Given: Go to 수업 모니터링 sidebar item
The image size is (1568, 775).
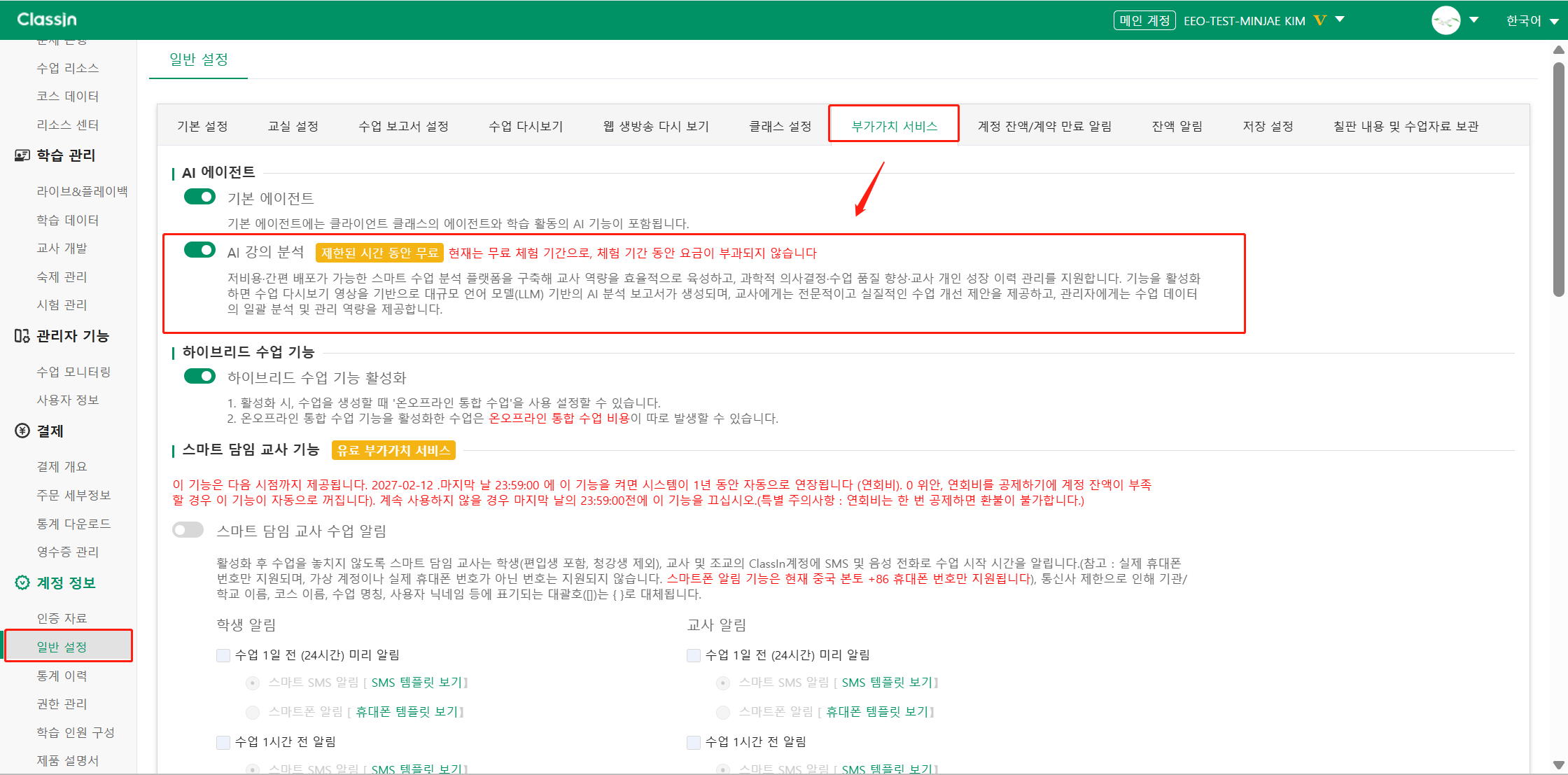Looking at the screenshot, I should point(73,372).
